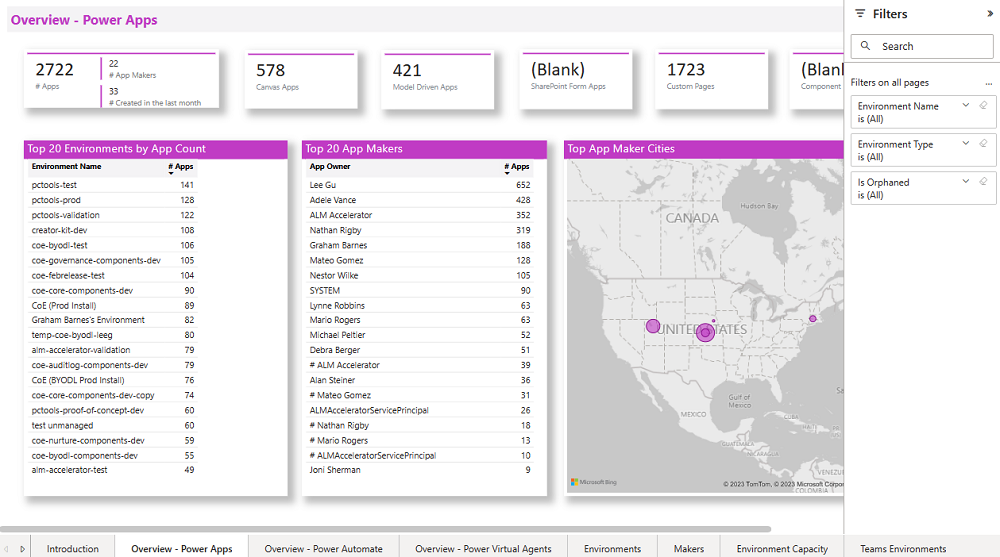Viewport: 1000px width, 557px height.
Task: Open more options for Filters on all pages
Action: [988, 83]
